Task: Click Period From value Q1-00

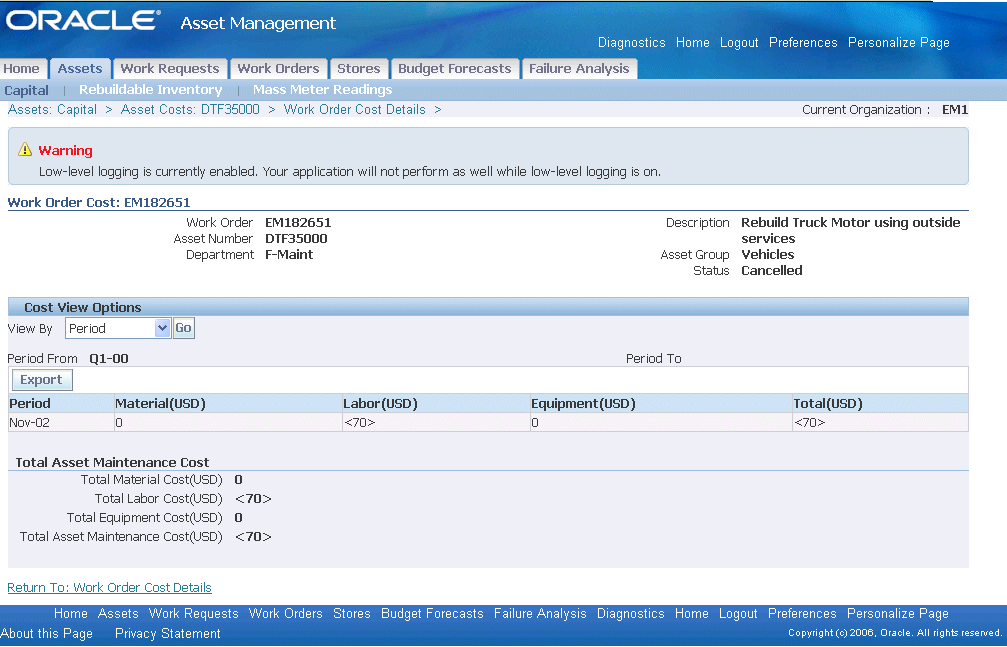Action: [109, 359]
